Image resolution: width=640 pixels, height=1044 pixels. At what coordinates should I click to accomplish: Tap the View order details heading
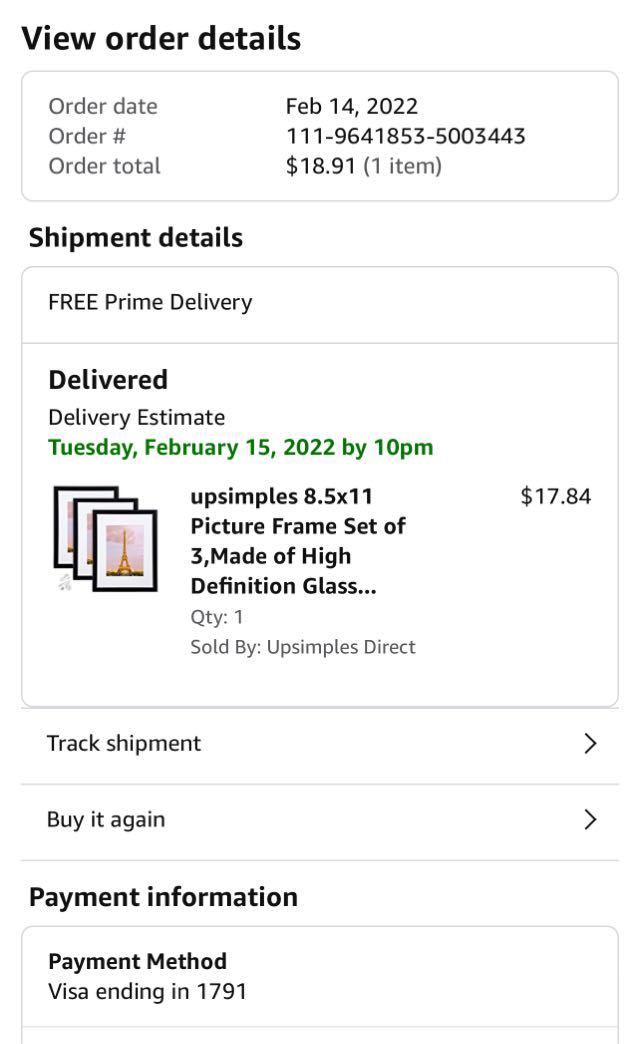pyautogui.click(x=161, y=38)
